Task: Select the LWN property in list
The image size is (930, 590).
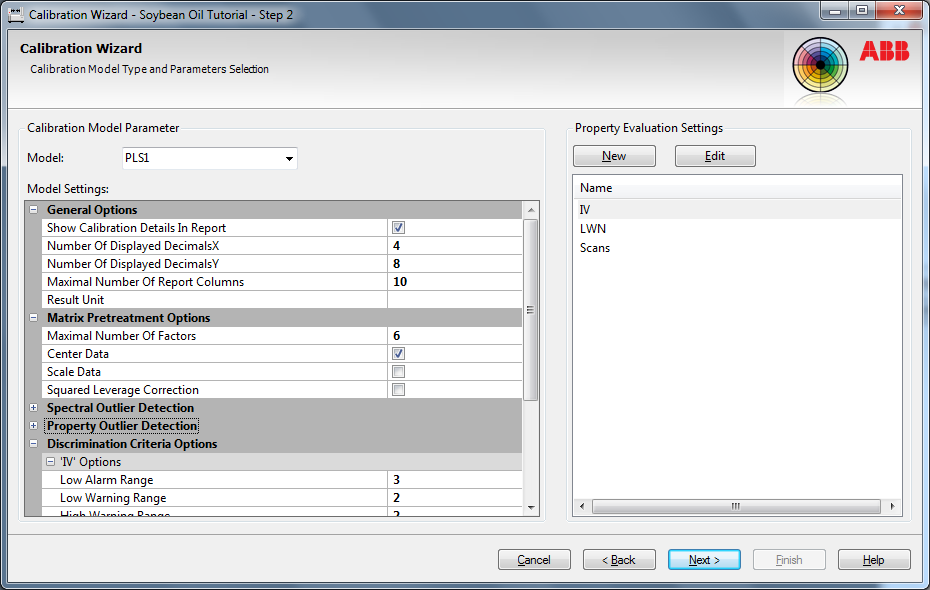Action: 593,229
